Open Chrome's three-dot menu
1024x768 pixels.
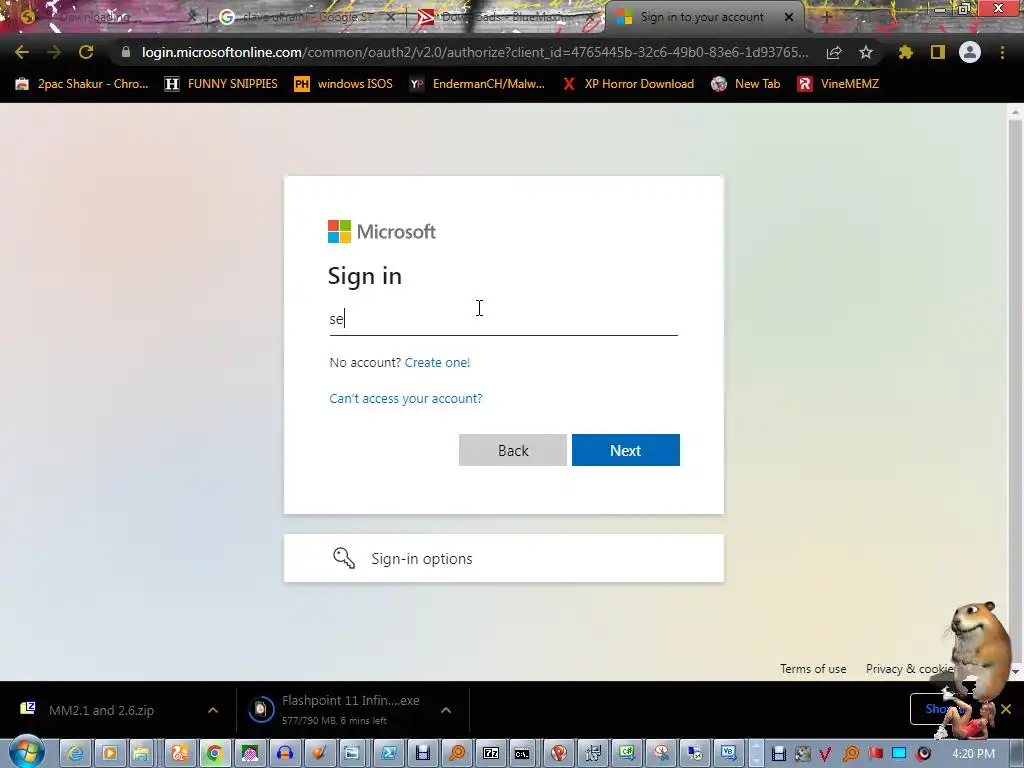pos(1002,52)
